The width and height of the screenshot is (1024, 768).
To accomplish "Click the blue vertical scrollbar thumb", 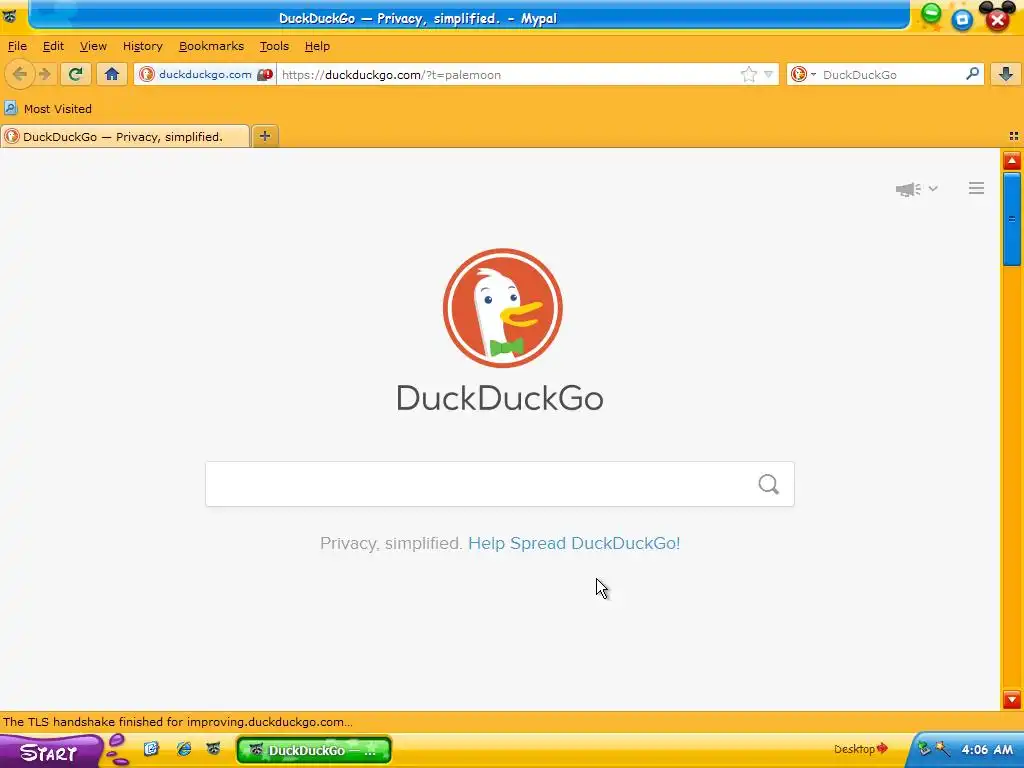I will (1012, 219).
